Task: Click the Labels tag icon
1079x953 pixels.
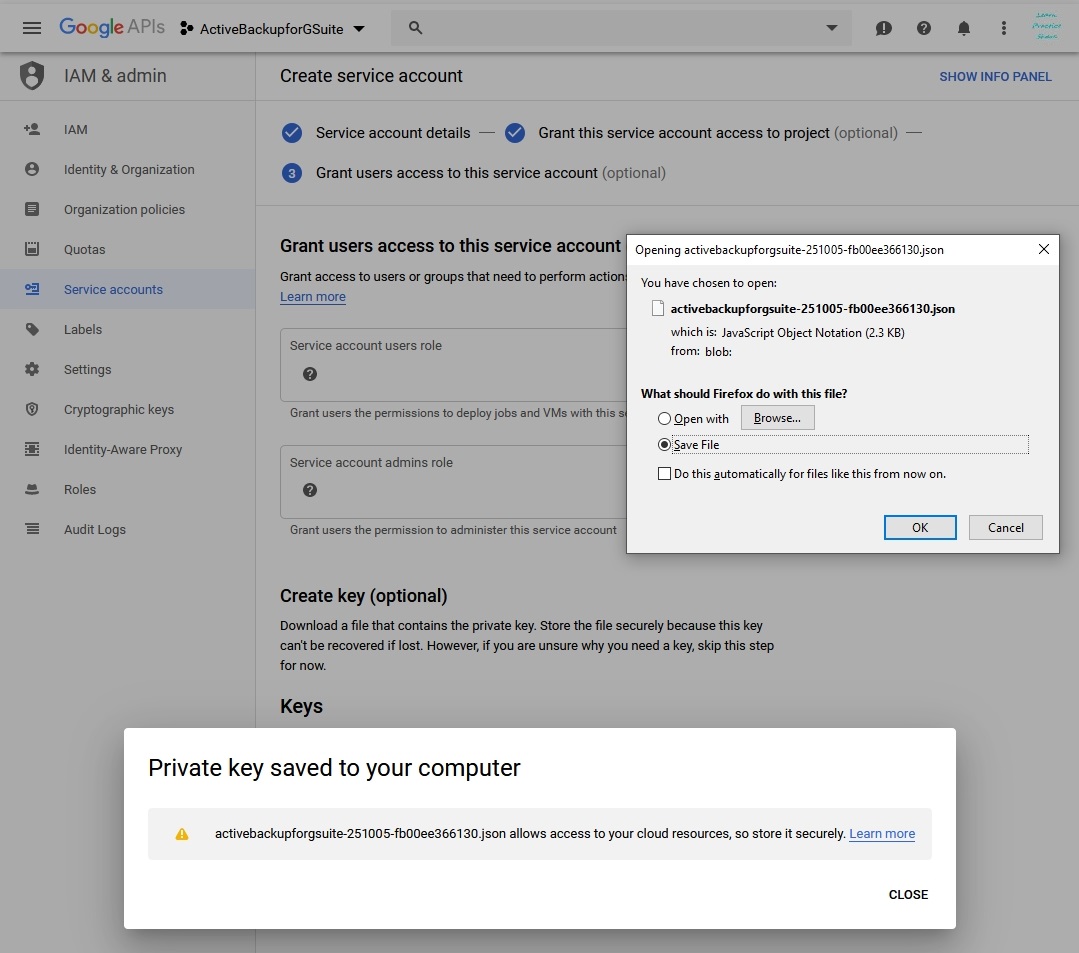Action: click(x=32, y=329)
